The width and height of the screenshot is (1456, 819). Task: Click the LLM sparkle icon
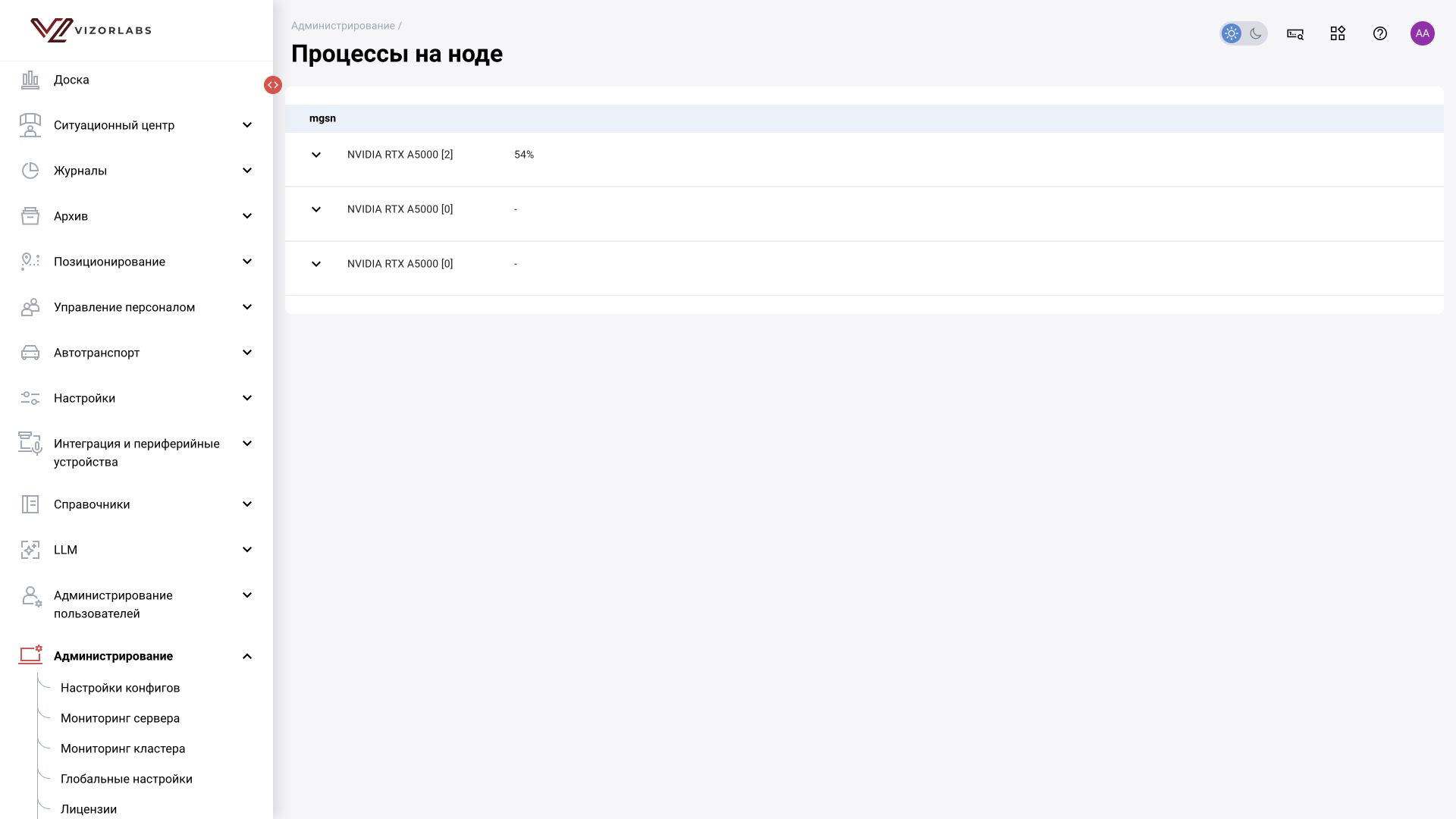[x=30, y=550]
